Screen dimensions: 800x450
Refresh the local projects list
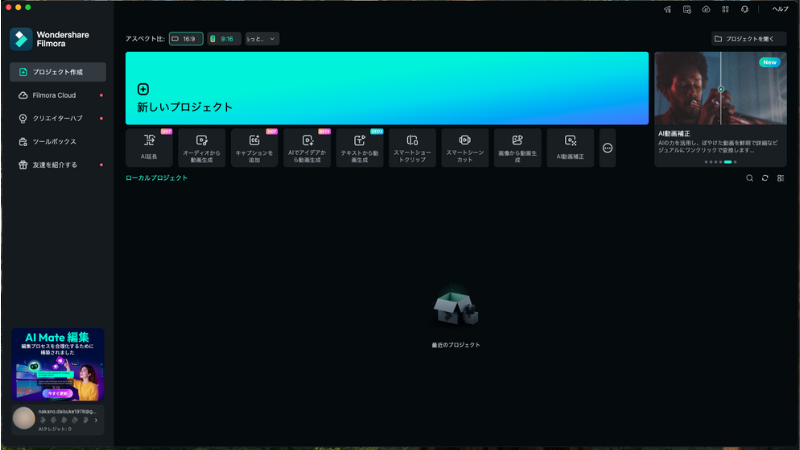[765, 178]
